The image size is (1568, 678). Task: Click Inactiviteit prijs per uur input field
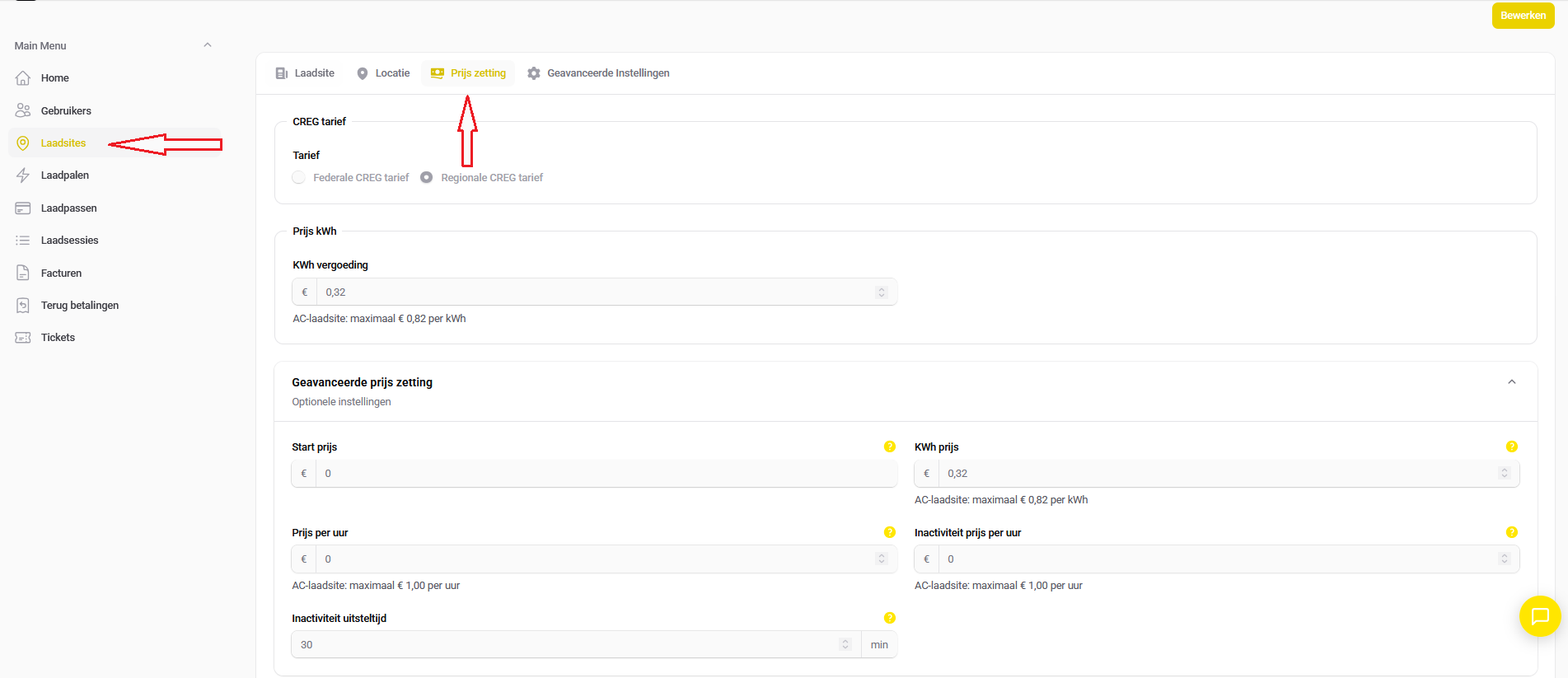click(1217, 559)
